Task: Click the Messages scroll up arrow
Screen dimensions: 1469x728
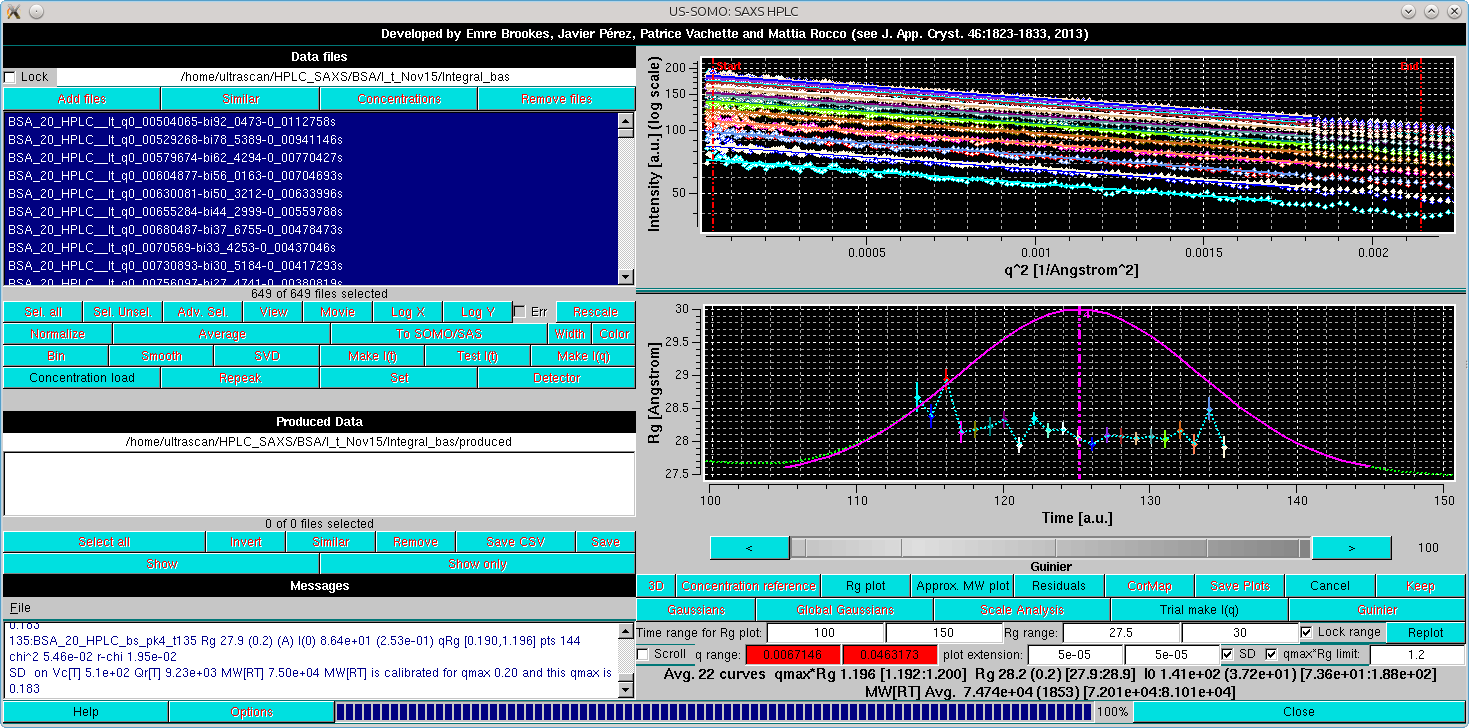Action: [626, 629]
